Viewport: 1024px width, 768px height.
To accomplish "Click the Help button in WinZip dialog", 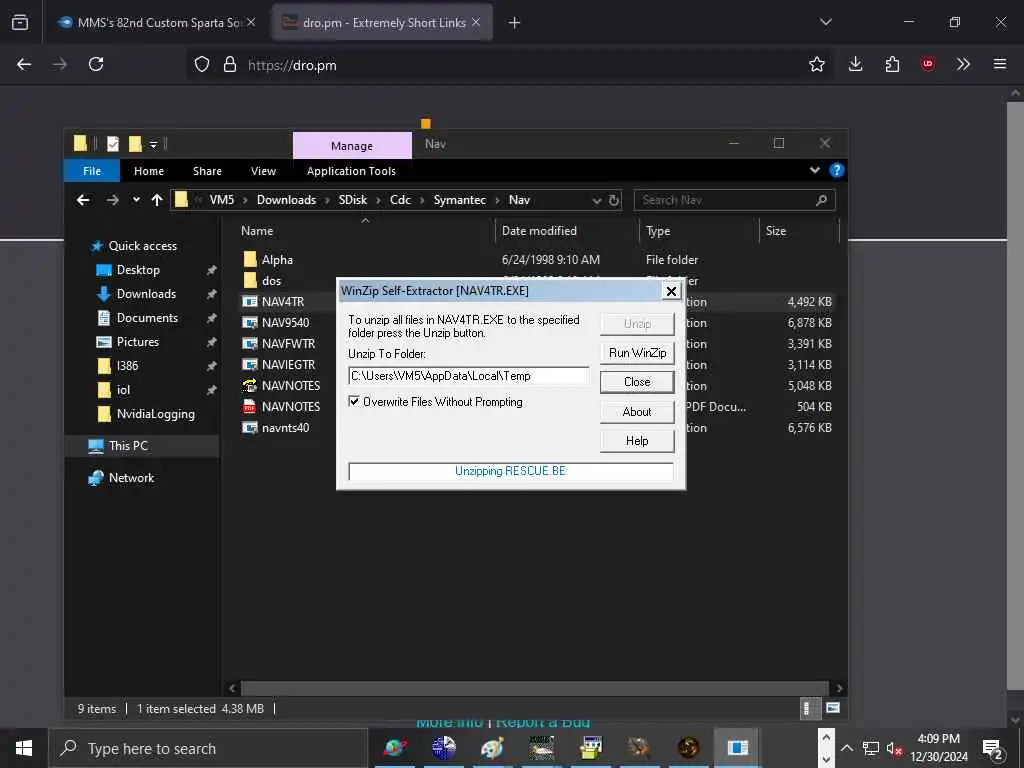I will coord(637,441).
